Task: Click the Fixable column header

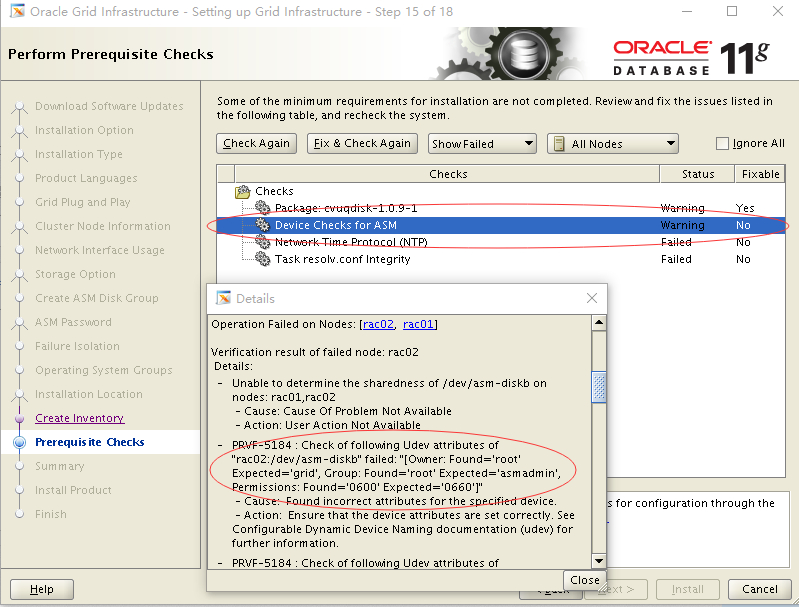Action: coord(760,174)
